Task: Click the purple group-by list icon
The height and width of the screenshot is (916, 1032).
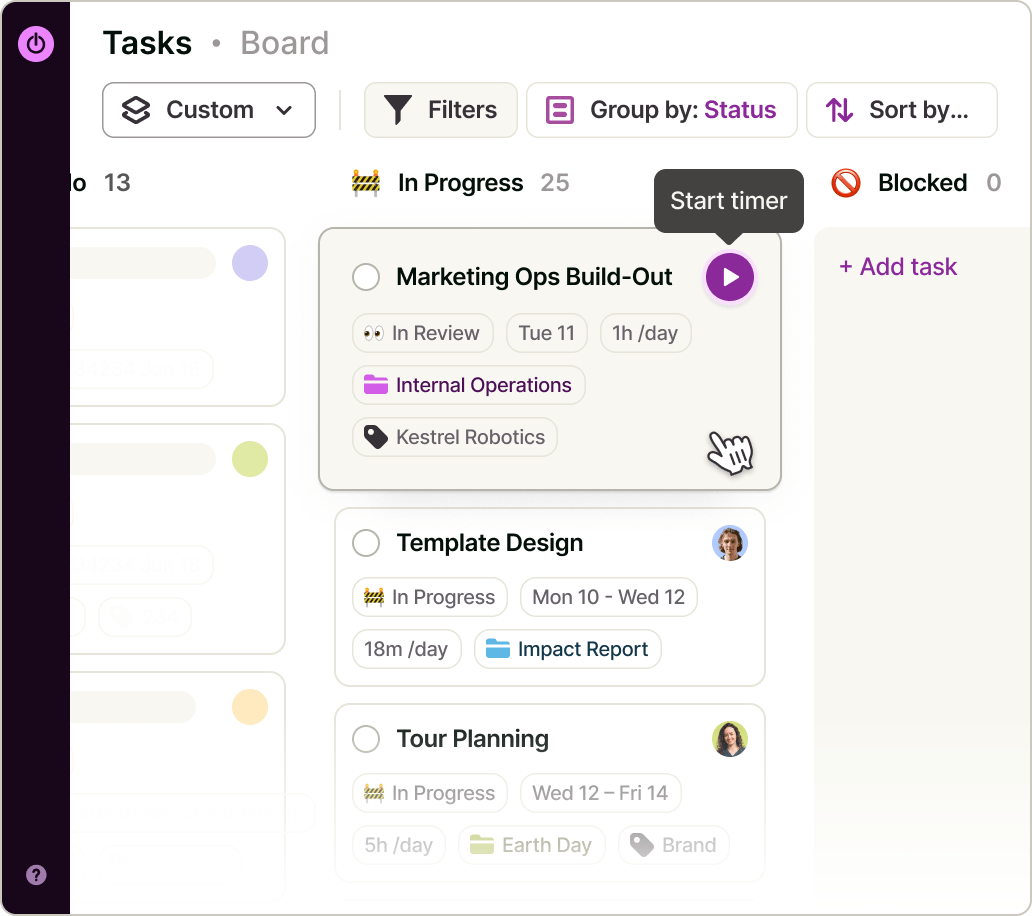Action: tap(559, 110)
